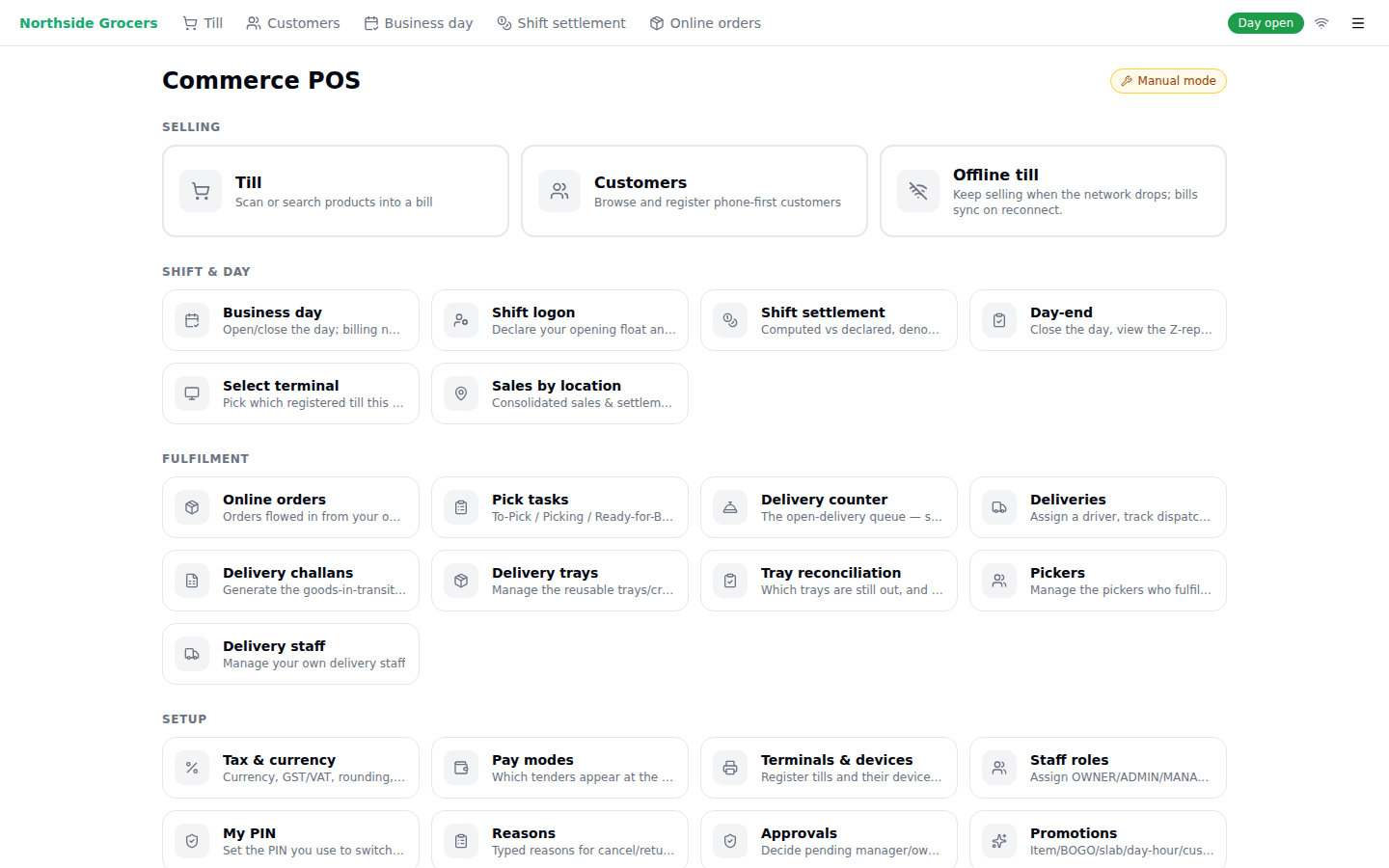Screen dimensions: 1389x868
Task: Click the Approvals shield icon
Action: (730, 841)
